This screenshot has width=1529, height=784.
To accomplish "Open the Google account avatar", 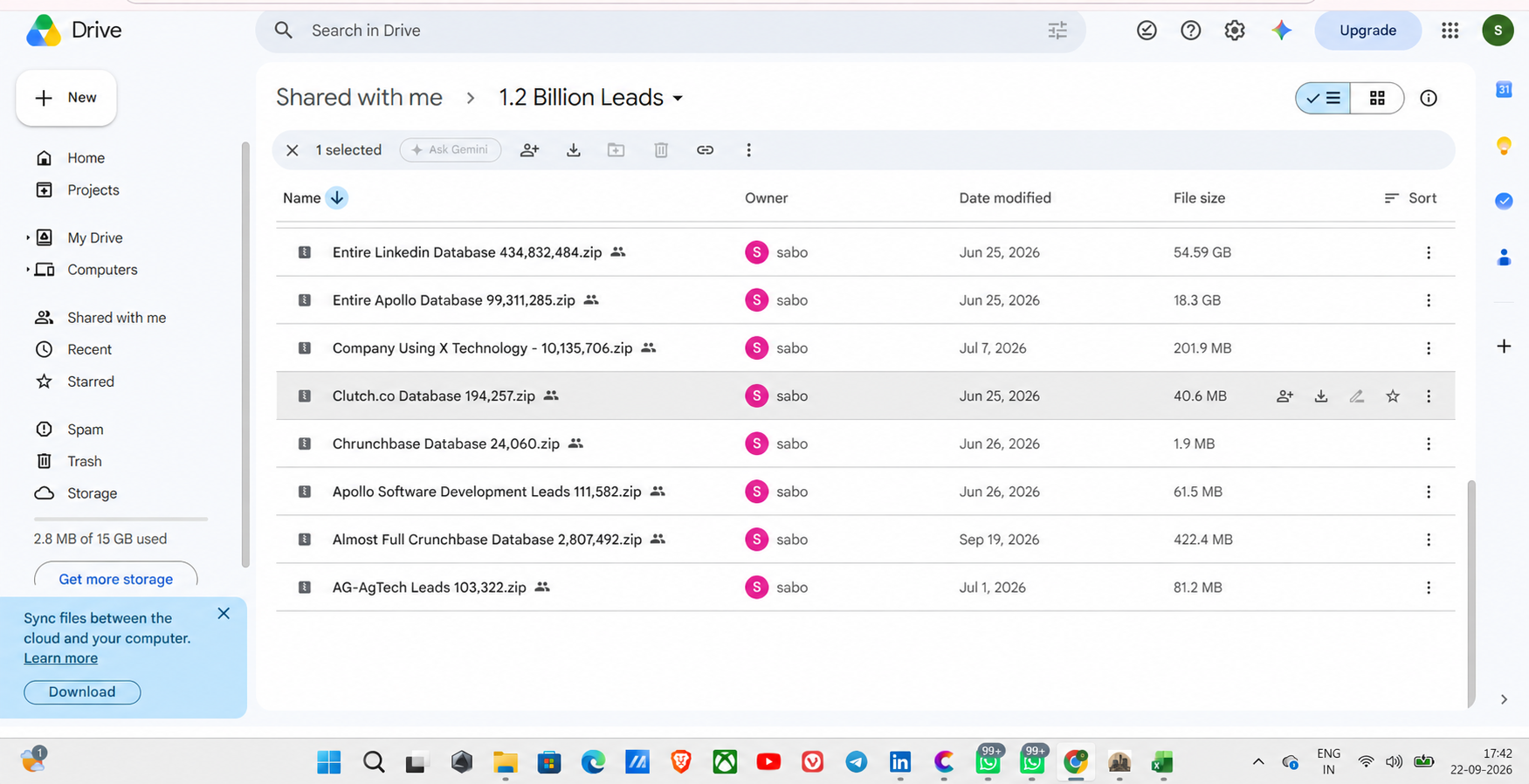I will coord(1498,31).
